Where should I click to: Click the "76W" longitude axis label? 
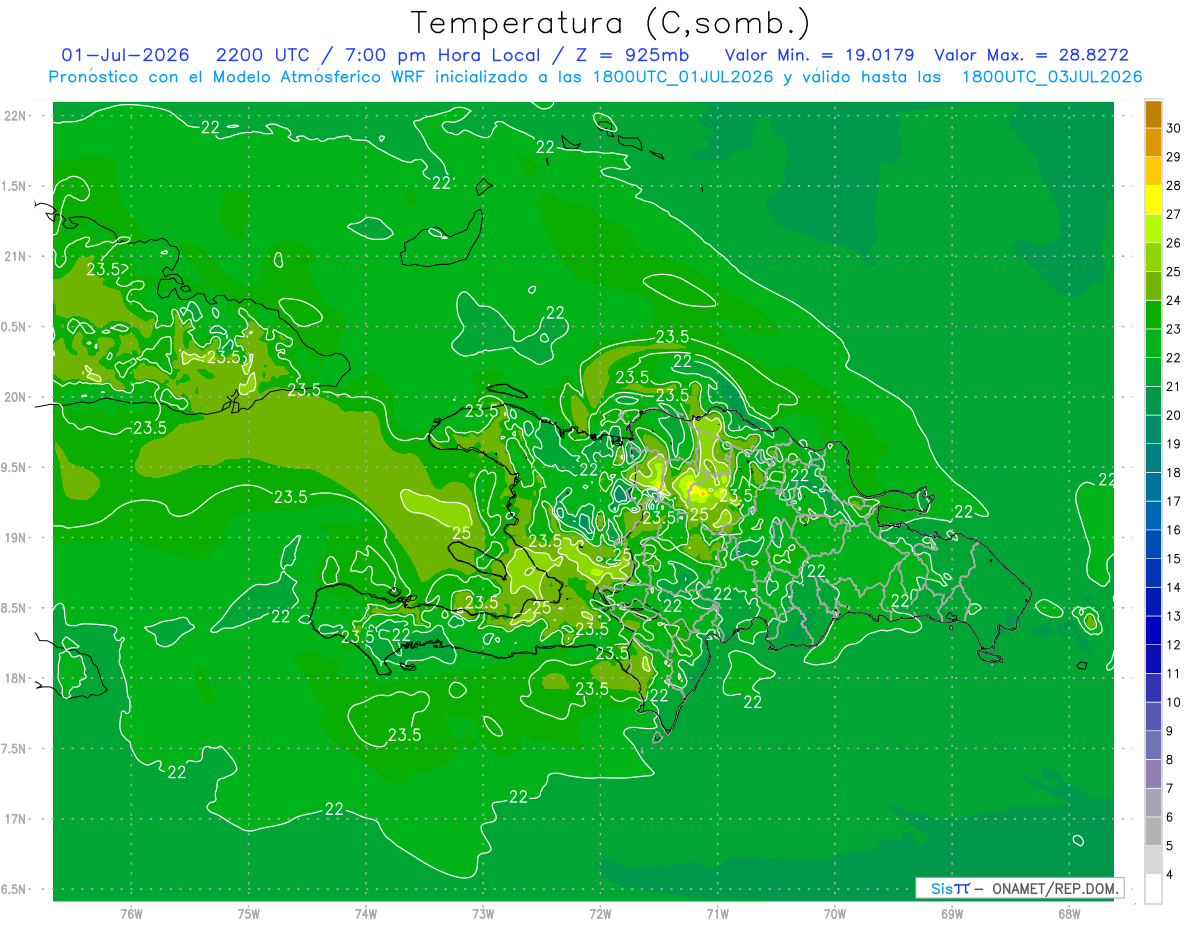pyautogui.click(x=131, y=914)
